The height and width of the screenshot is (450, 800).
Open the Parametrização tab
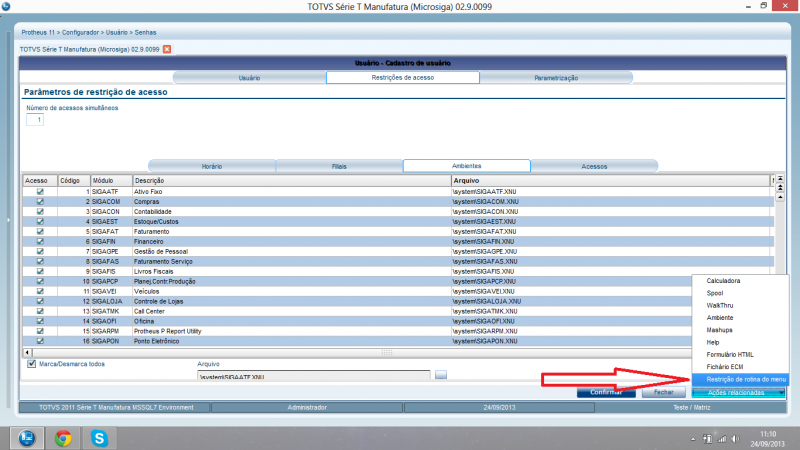click(x=556, y=78)
